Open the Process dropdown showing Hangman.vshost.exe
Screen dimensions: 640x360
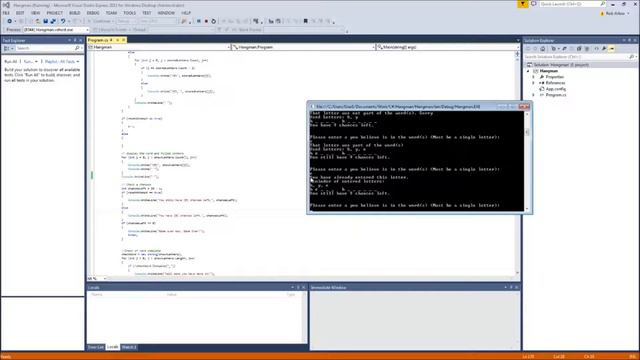pyautogui.click(x=56, y=30)
